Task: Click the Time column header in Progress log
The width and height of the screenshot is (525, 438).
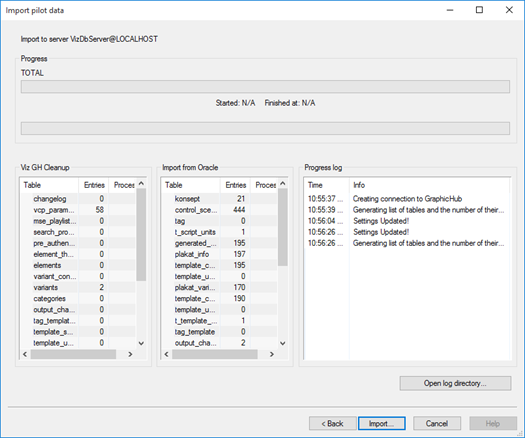Action: (327, 185)
